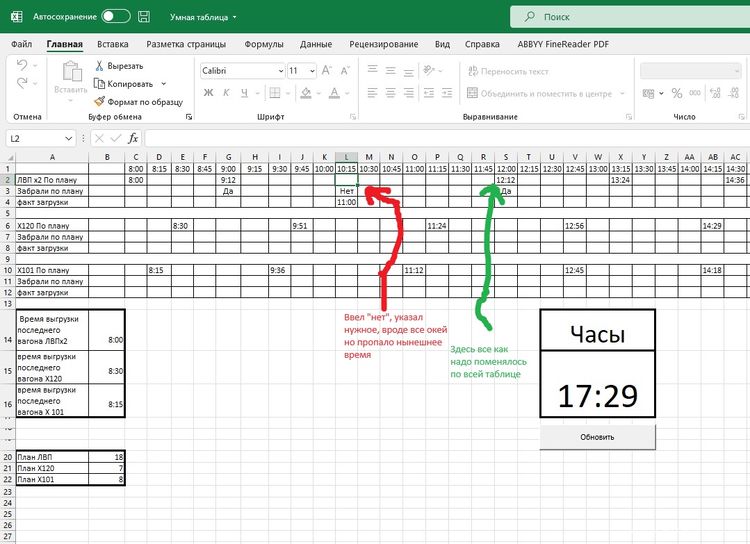Click the Select All corner triangle
The image size is (750, 544).
point(8,157)
